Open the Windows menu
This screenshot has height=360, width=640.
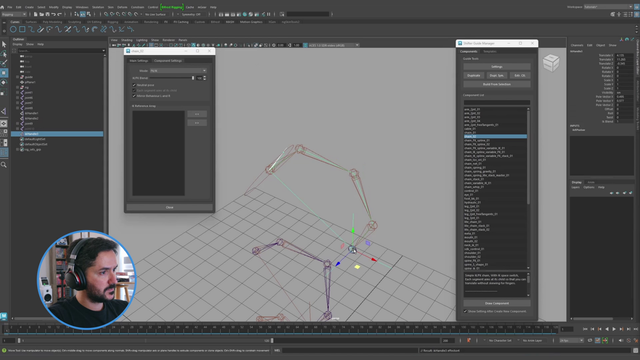82,7
